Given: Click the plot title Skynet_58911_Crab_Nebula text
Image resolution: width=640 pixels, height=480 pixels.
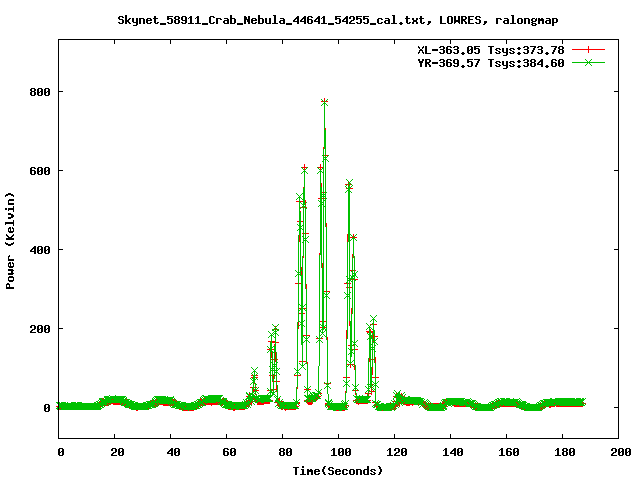Looking at the screenshot, I should click(338, 20).
